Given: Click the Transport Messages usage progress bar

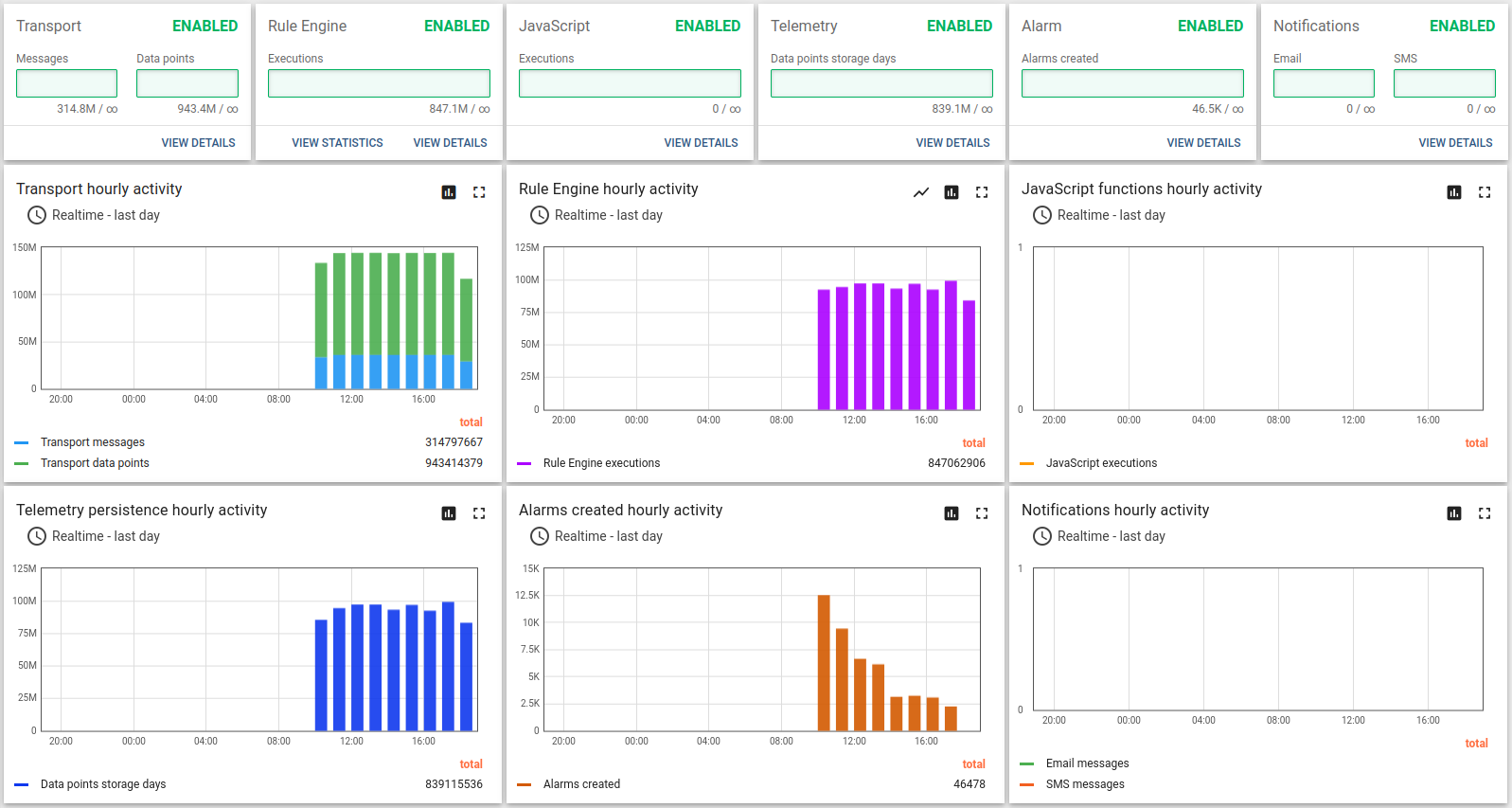Looking at the screenshot, I should coord(66,83).
